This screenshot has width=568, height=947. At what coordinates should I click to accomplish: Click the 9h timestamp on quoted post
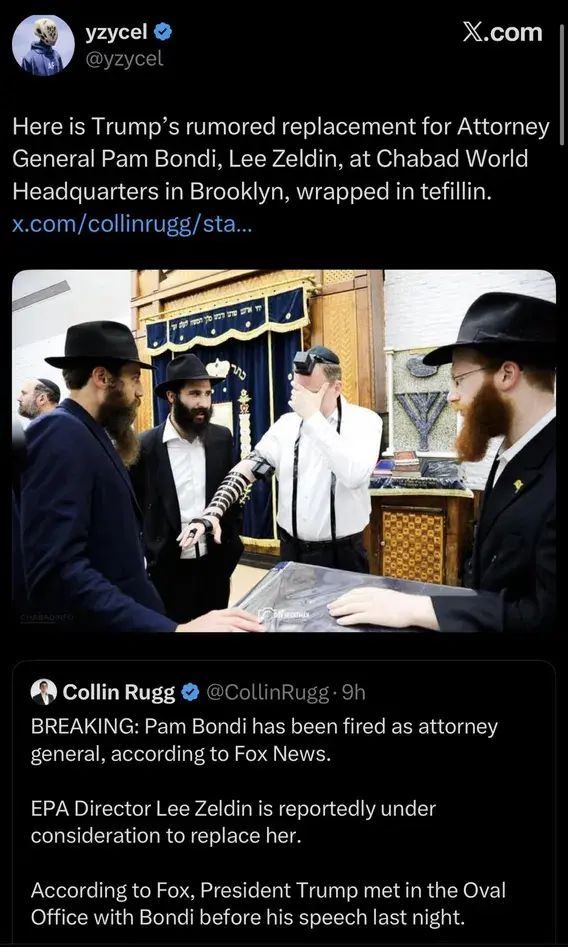[x=353, y=692]
